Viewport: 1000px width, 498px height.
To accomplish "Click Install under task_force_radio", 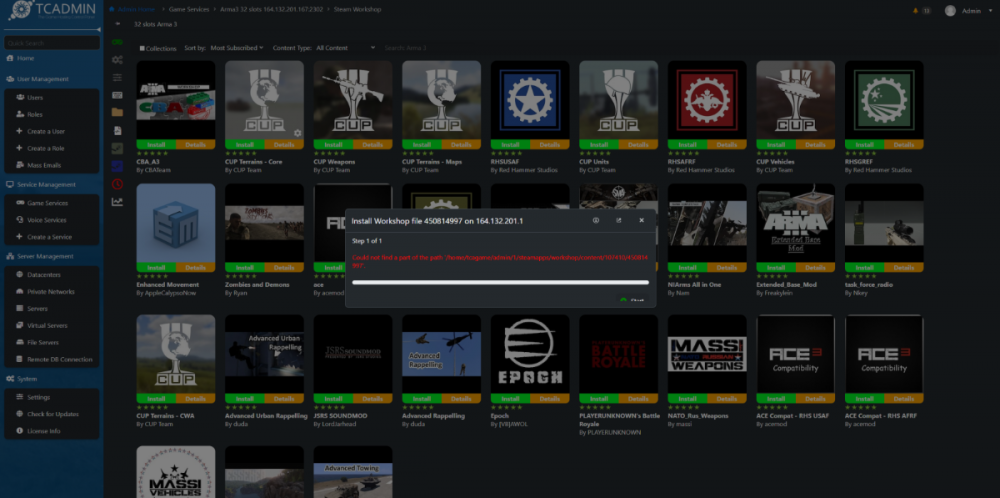I will (864, 268).
